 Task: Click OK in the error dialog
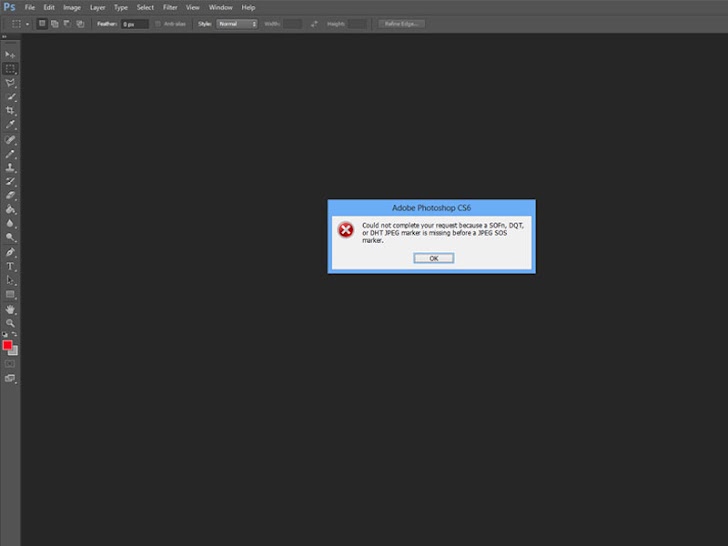434,259
